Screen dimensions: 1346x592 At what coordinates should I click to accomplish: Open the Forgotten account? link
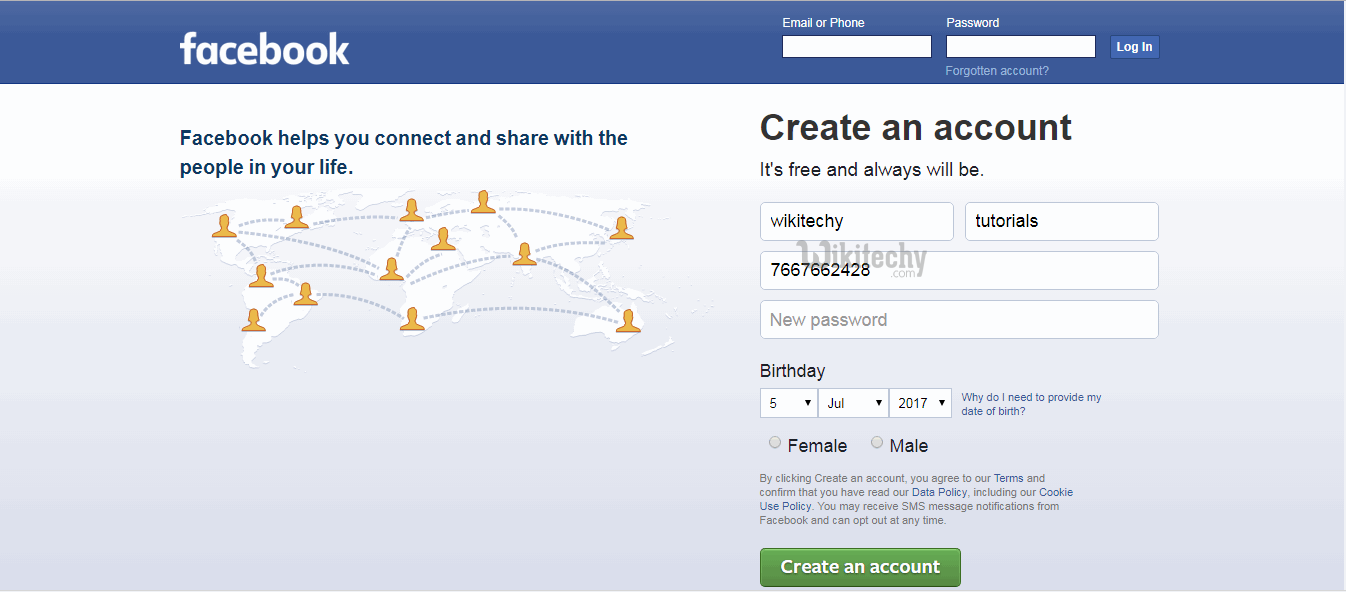(997, 71)
